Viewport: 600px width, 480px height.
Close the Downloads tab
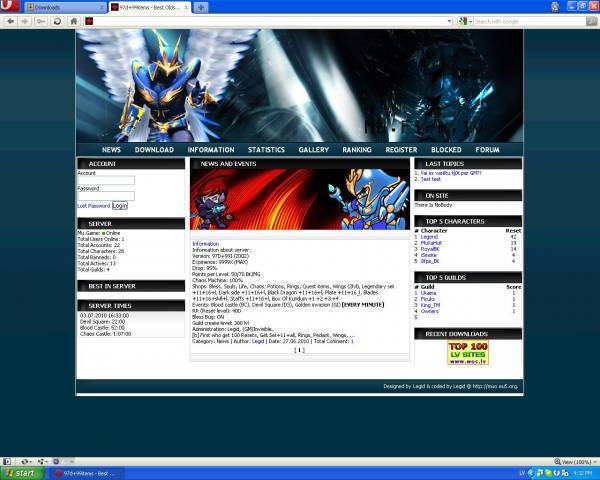click(x=102, y=7)
